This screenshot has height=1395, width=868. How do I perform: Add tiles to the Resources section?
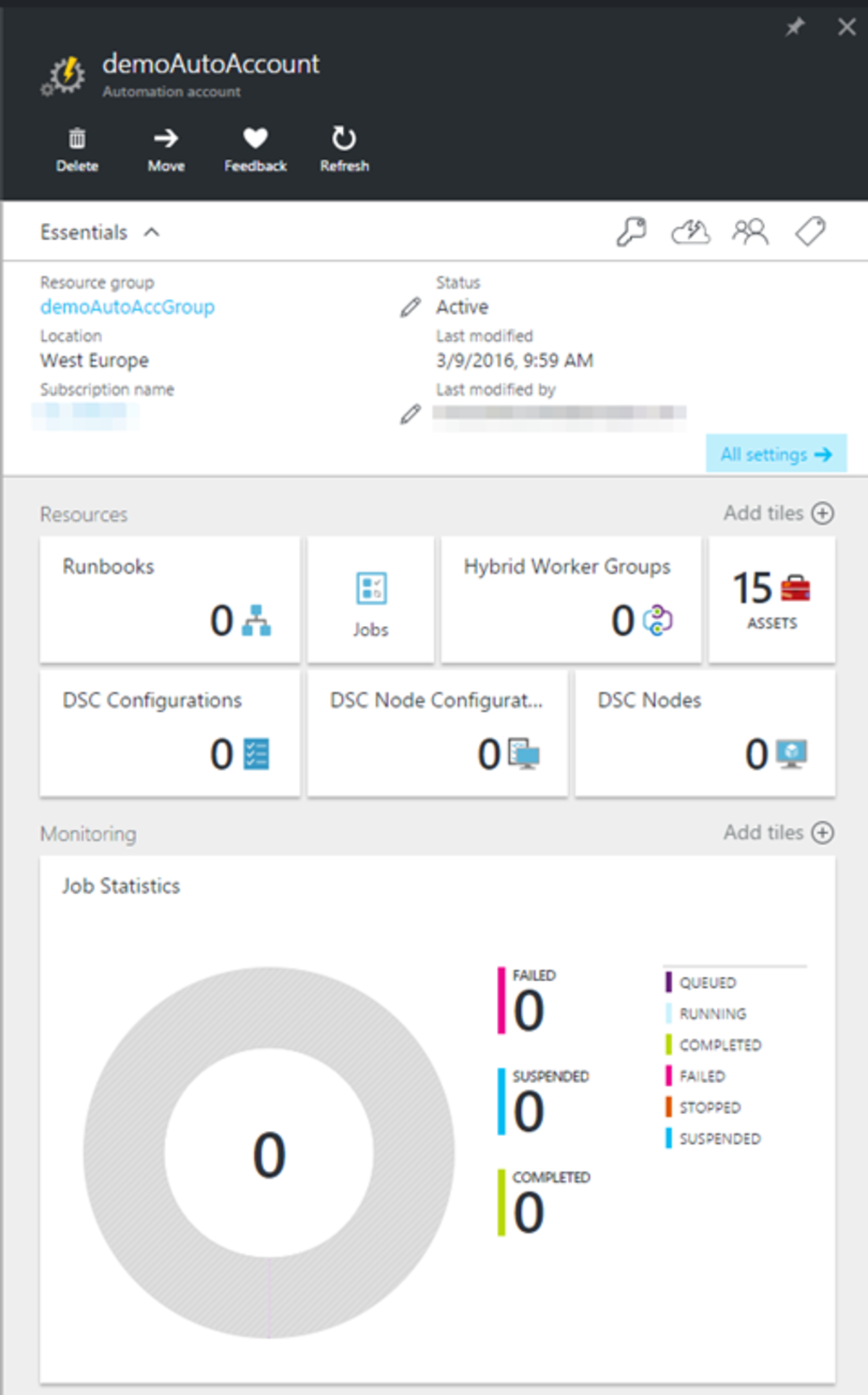pyautogui.click(x=778, y=513)
